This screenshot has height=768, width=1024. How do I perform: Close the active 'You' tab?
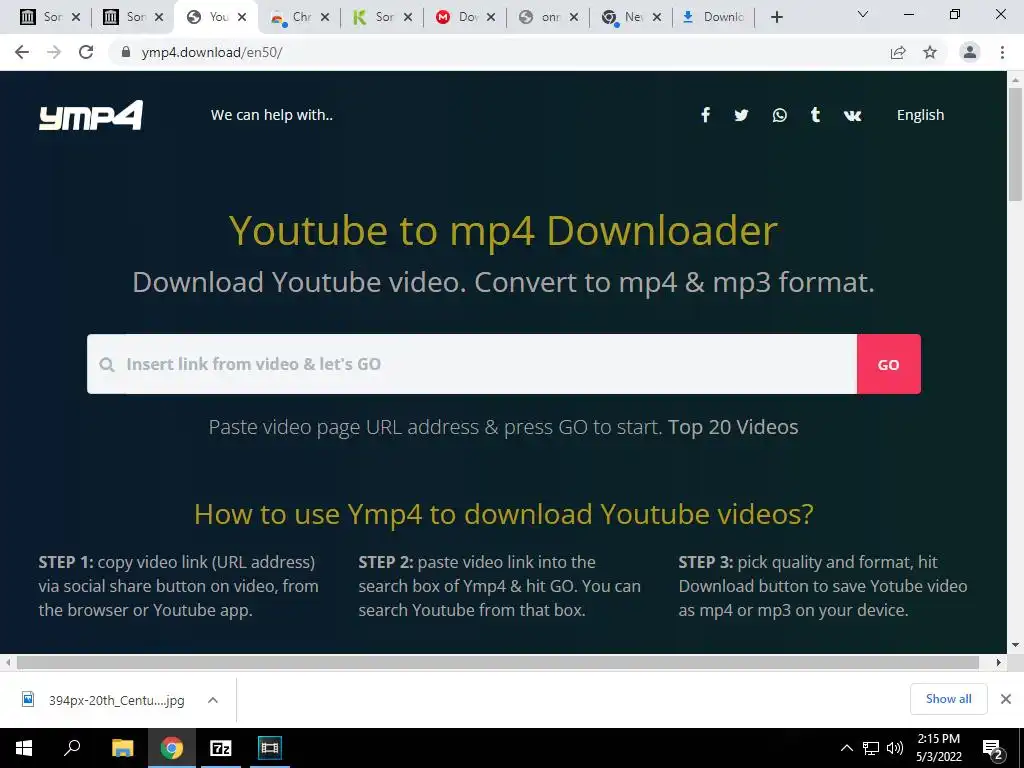242,17
